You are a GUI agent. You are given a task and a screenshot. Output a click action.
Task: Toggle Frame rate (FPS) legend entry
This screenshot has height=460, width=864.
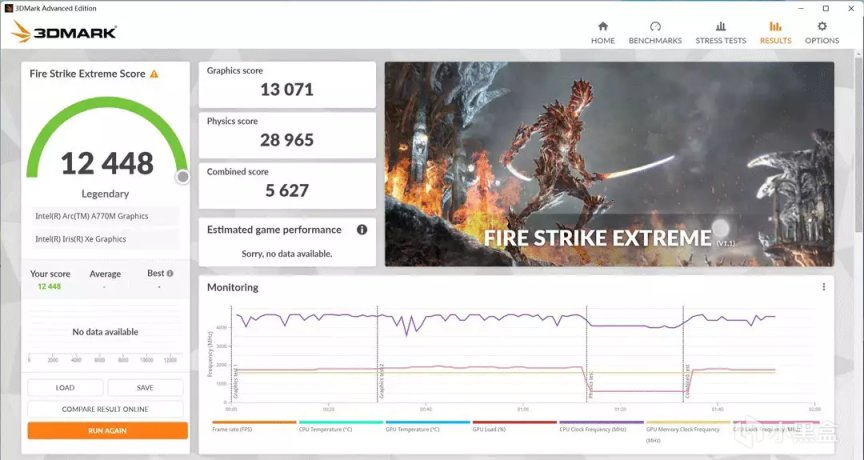pyautogui.click(x=254, y=426)
